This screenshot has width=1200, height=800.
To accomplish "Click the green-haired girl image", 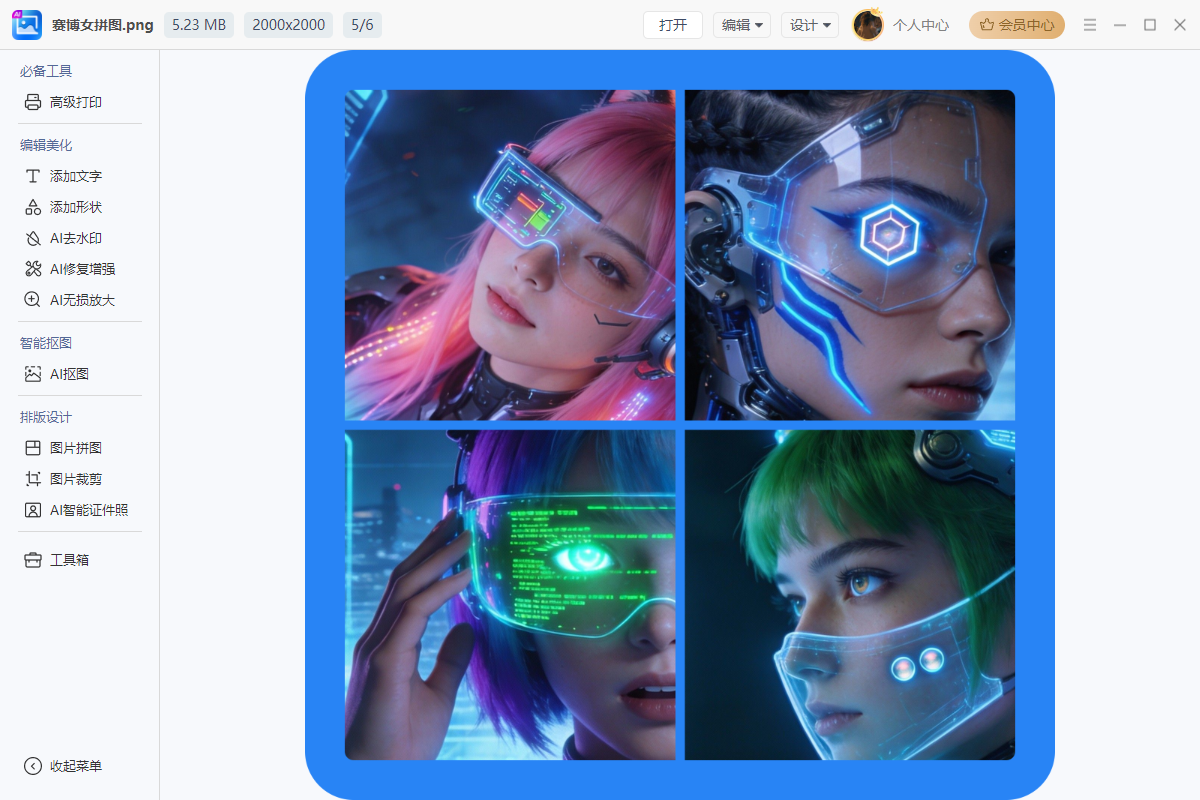I will click(x=850, y=595).
